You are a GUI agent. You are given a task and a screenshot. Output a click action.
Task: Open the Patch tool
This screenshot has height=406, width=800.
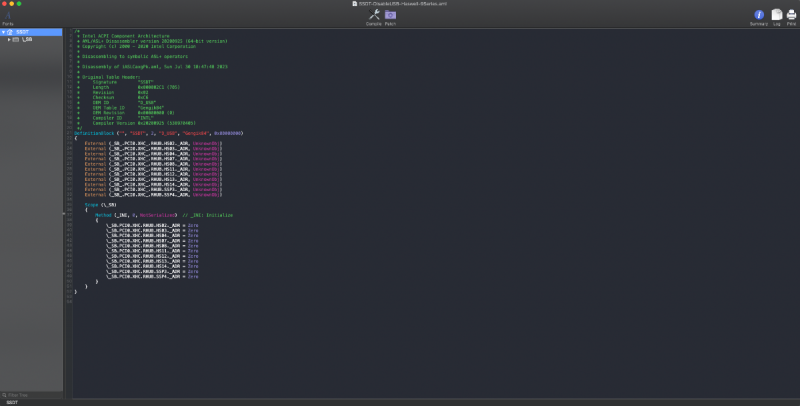coord(390,15)
